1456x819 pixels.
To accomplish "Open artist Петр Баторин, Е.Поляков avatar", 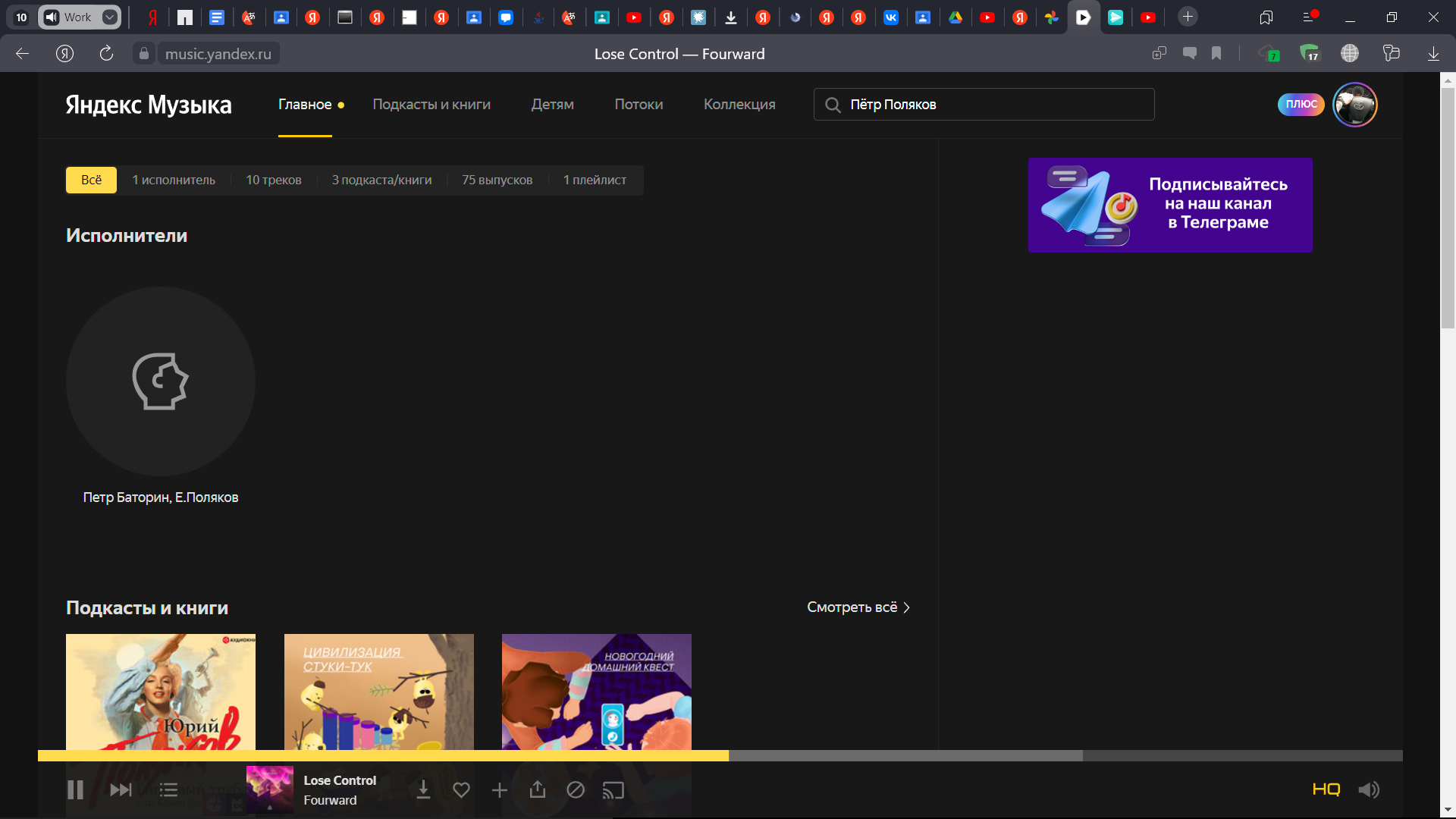I will (161, 381).
